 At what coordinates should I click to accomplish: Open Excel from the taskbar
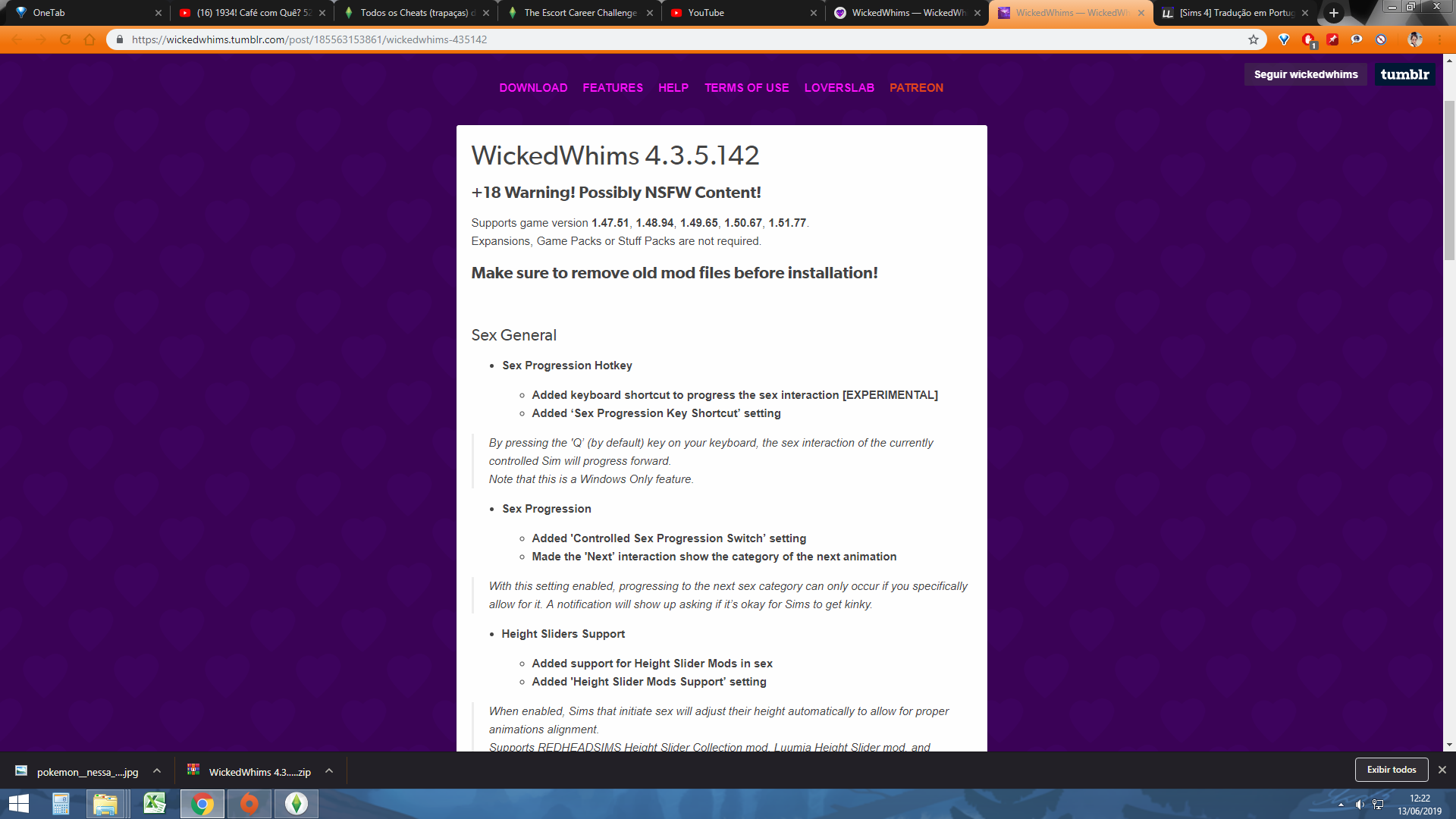(155, 804)
